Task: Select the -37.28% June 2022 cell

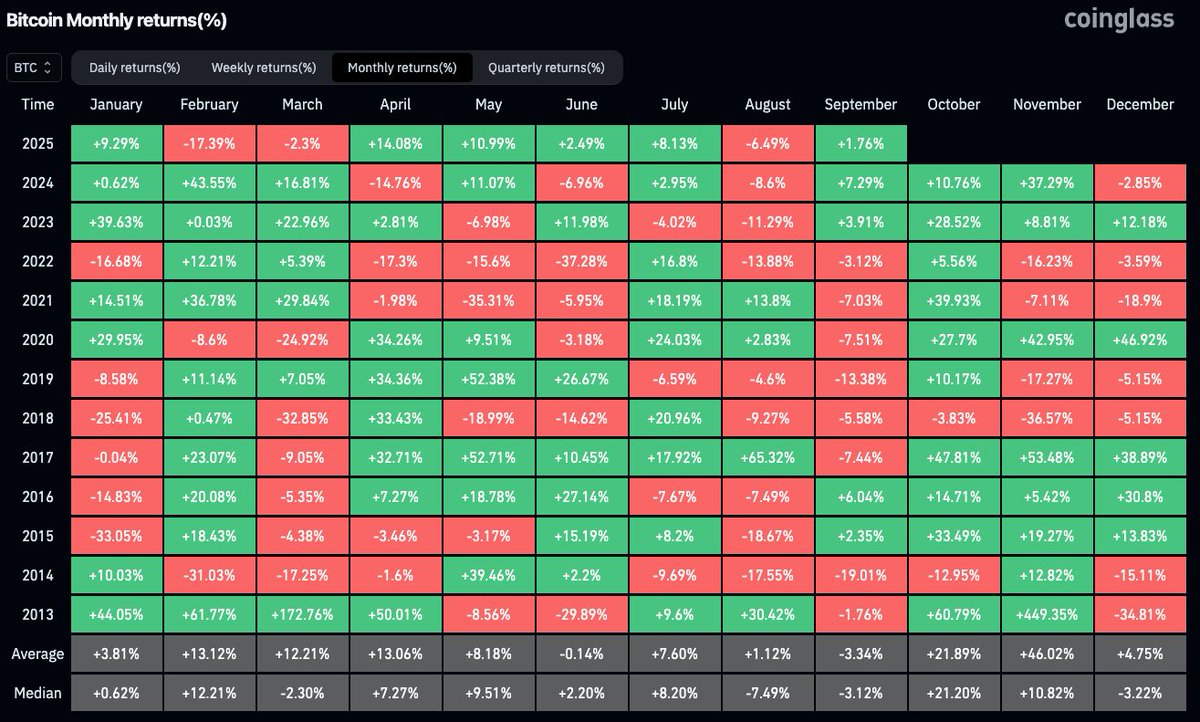Action: pyautogui.click(x=581, y=261)
